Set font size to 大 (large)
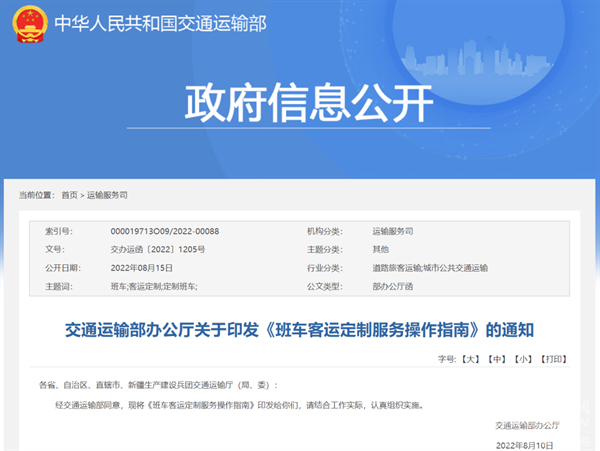Viewport: 600px width, 451px height. (x=470, y=358)
